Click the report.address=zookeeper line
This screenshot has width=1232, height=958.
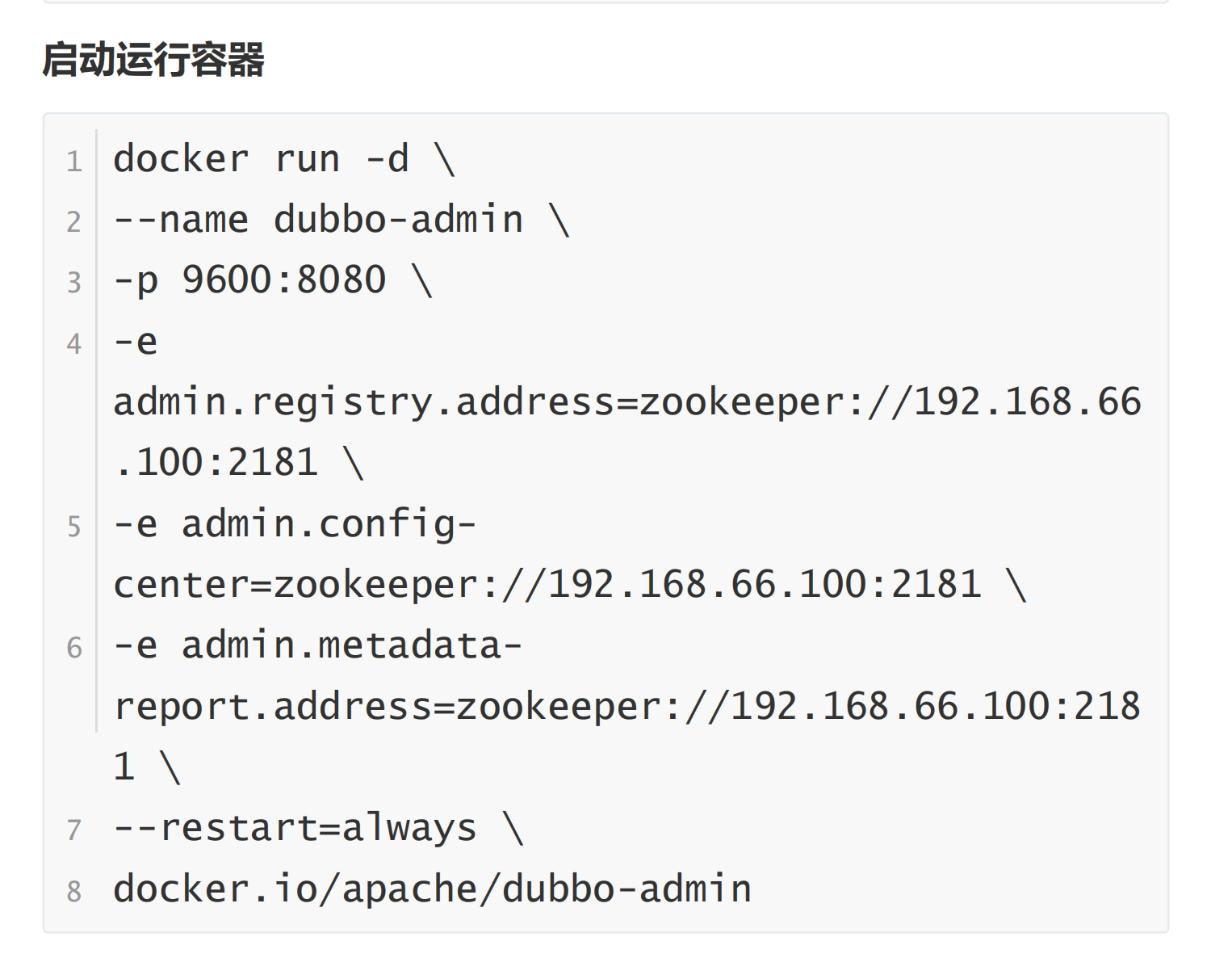pos(627,707)
